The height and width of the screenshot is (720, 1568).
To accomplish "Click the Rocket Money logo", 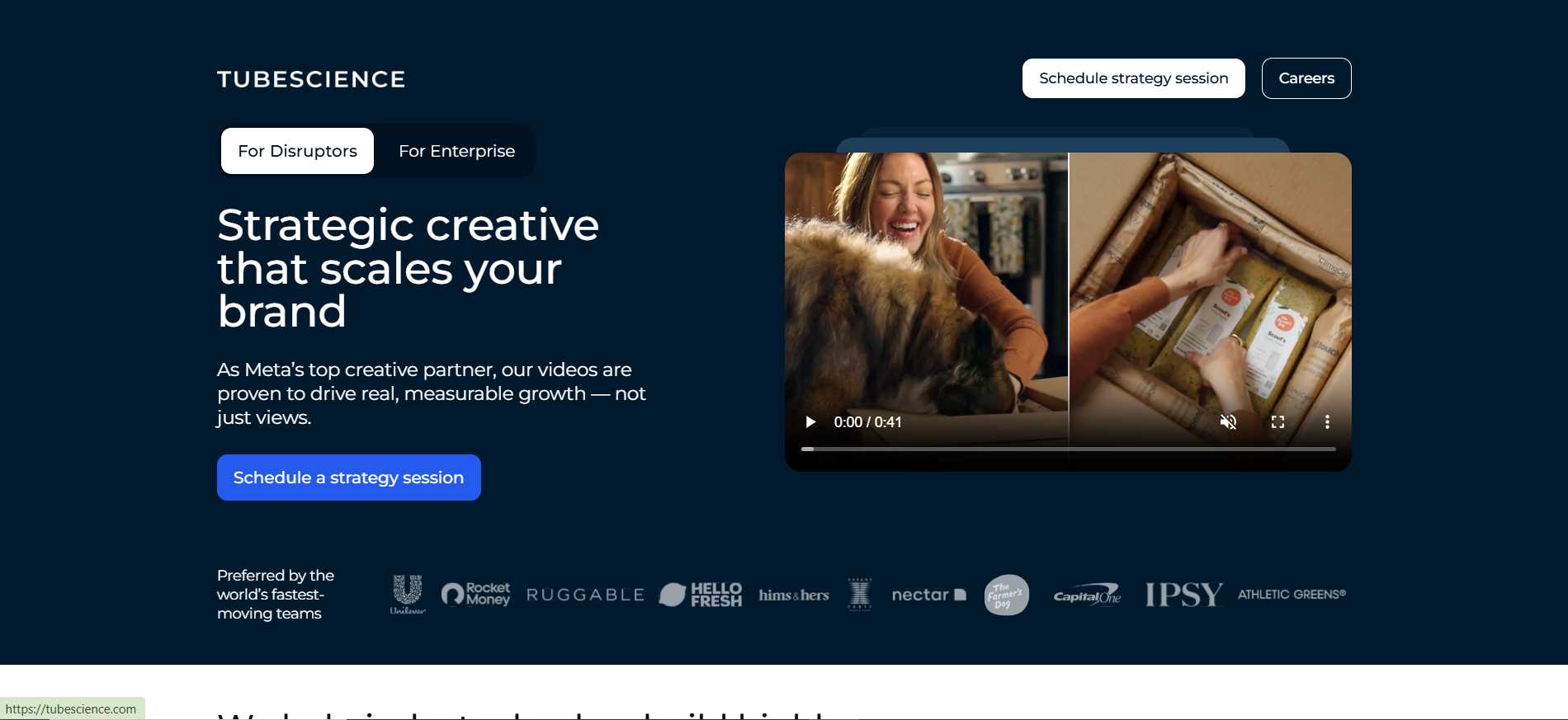I will coord(475,594).
